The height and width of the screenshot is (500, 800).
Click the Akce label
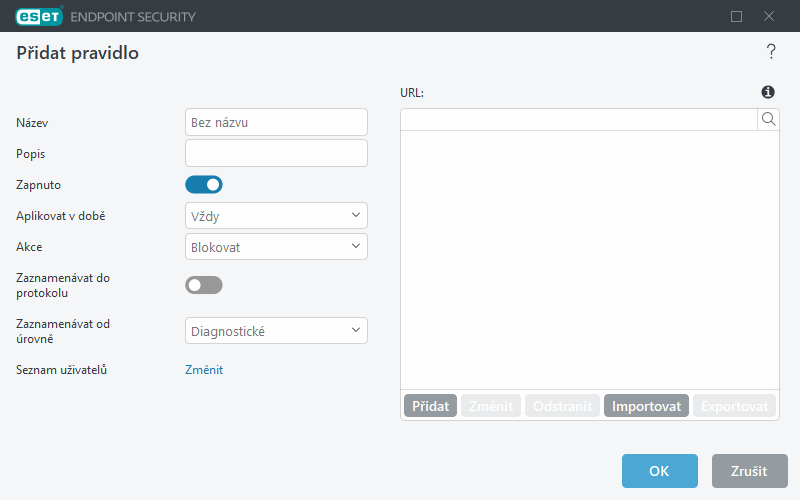29,247
